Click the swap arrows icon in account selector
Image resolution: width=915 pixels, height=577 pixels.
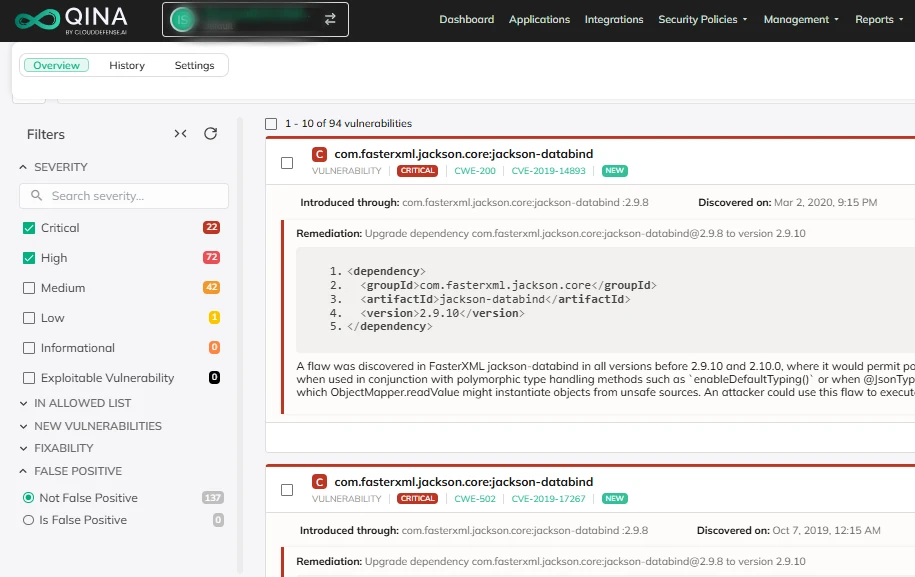[329, 19]
